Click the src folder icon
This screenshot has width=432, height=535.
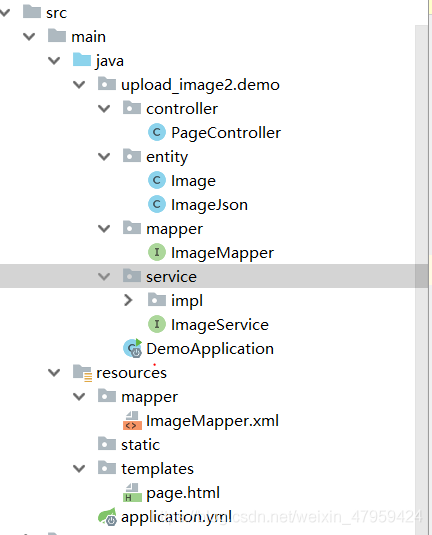32,12
